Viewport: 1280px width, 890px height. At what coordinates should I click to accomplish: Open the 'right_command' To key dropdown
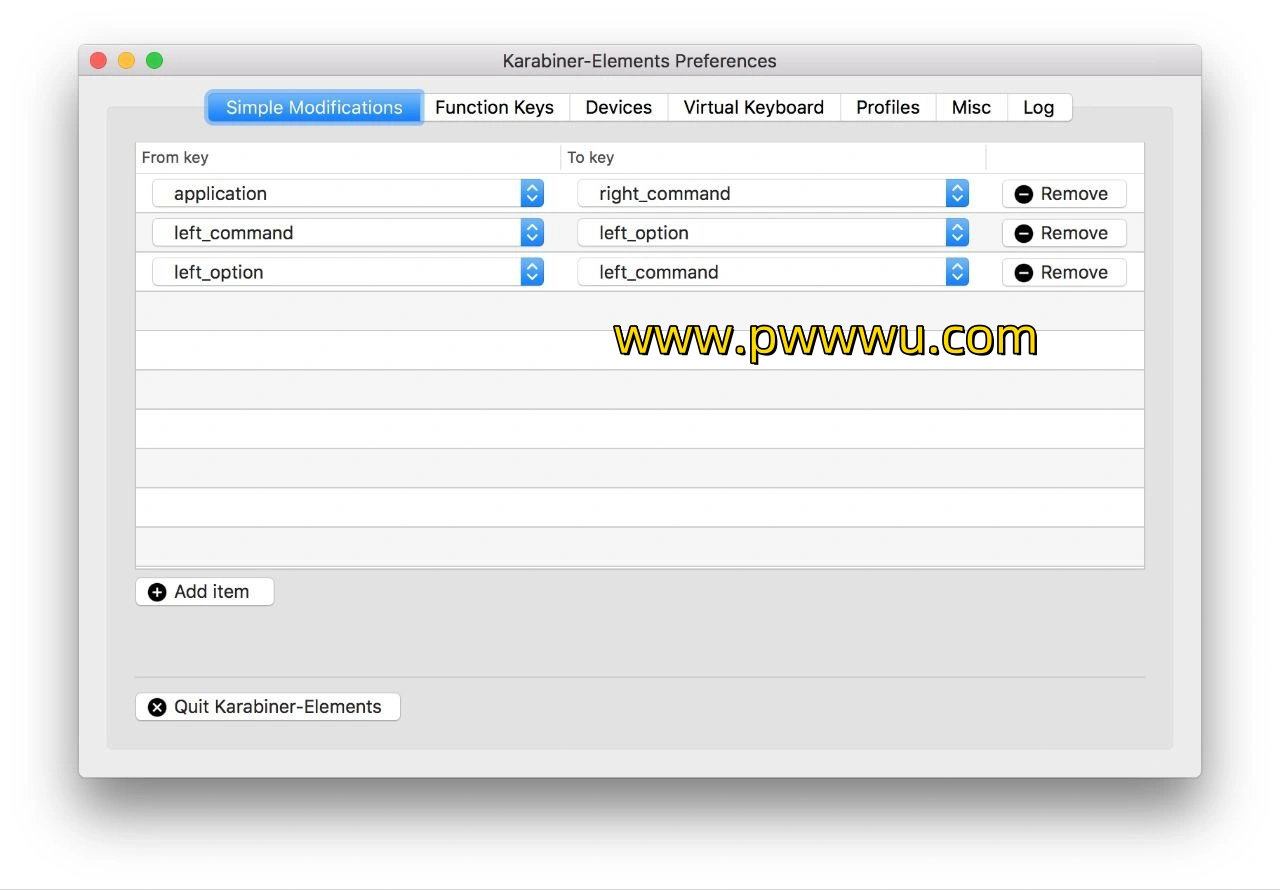coord(773,193)
